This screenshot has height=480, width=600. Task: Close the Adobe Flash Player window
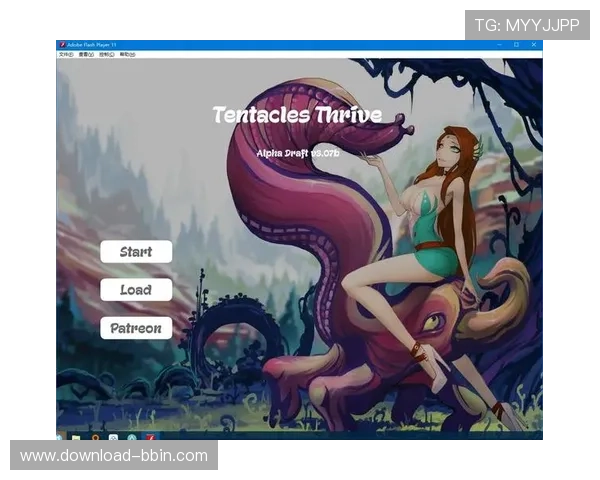point(535,45)
